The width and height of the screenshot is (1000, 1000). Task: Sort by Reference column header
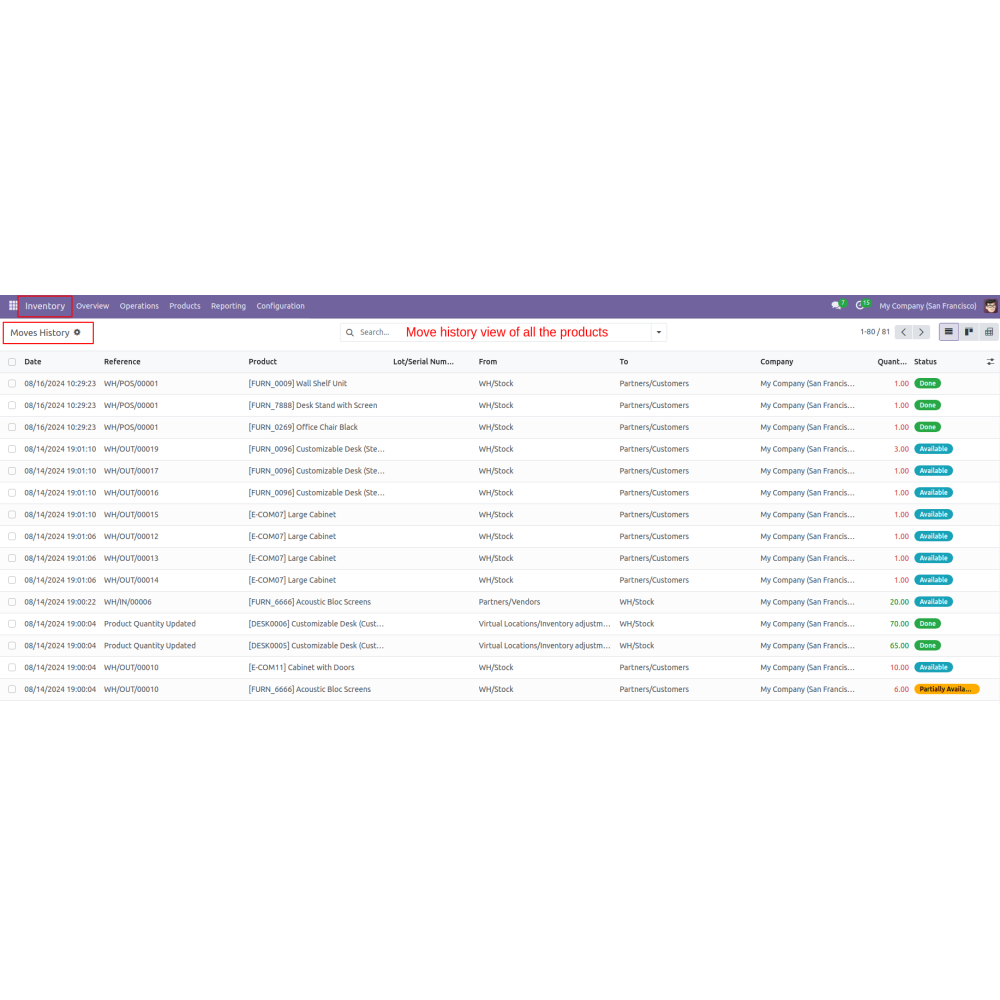coord(122,362)
